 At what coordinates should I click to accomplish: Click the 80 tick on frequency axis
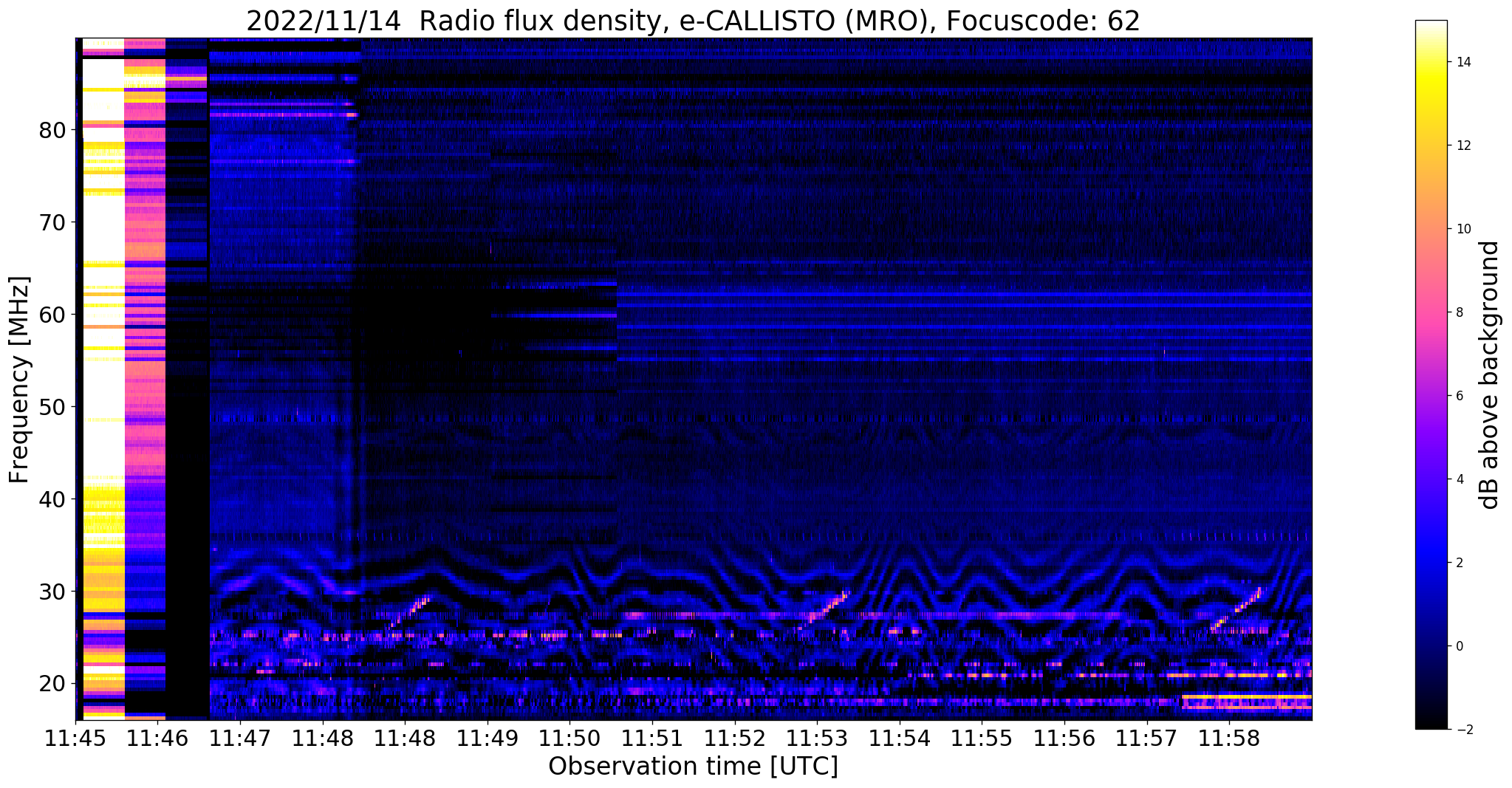53,130
